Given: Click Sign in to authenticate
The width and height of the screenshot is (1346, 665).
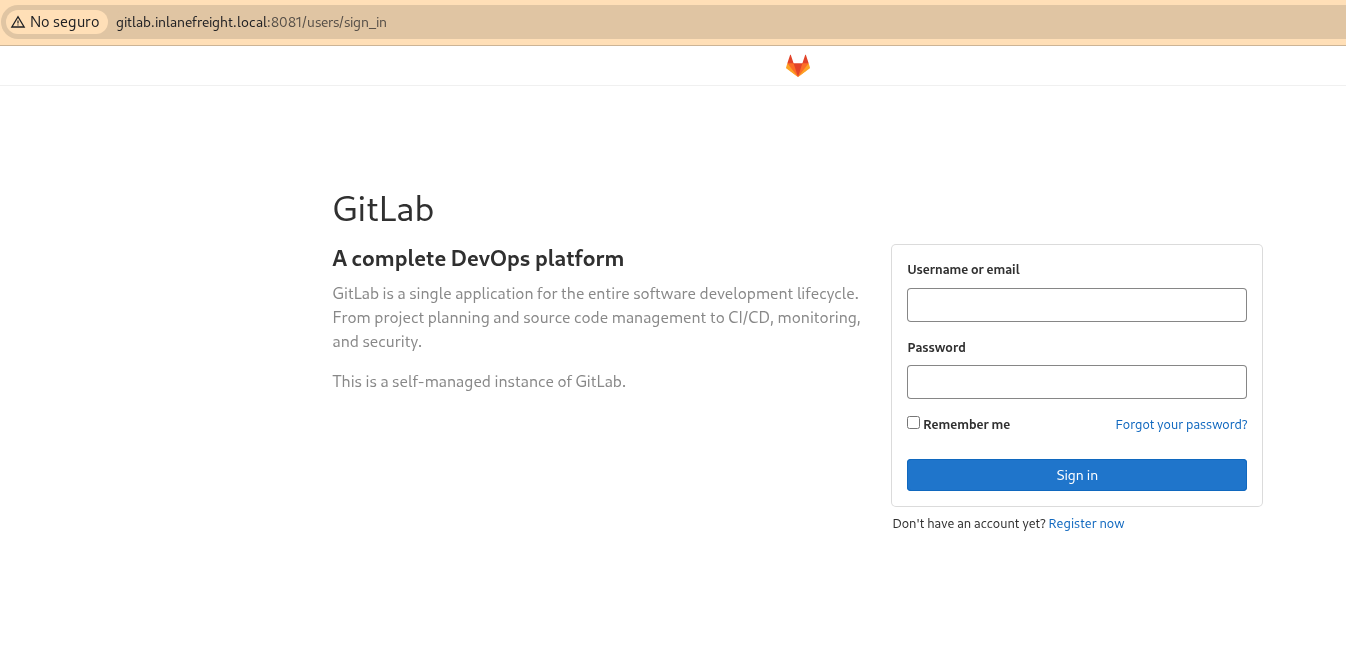Looking at the screenshot, I should pos(1076,474).
